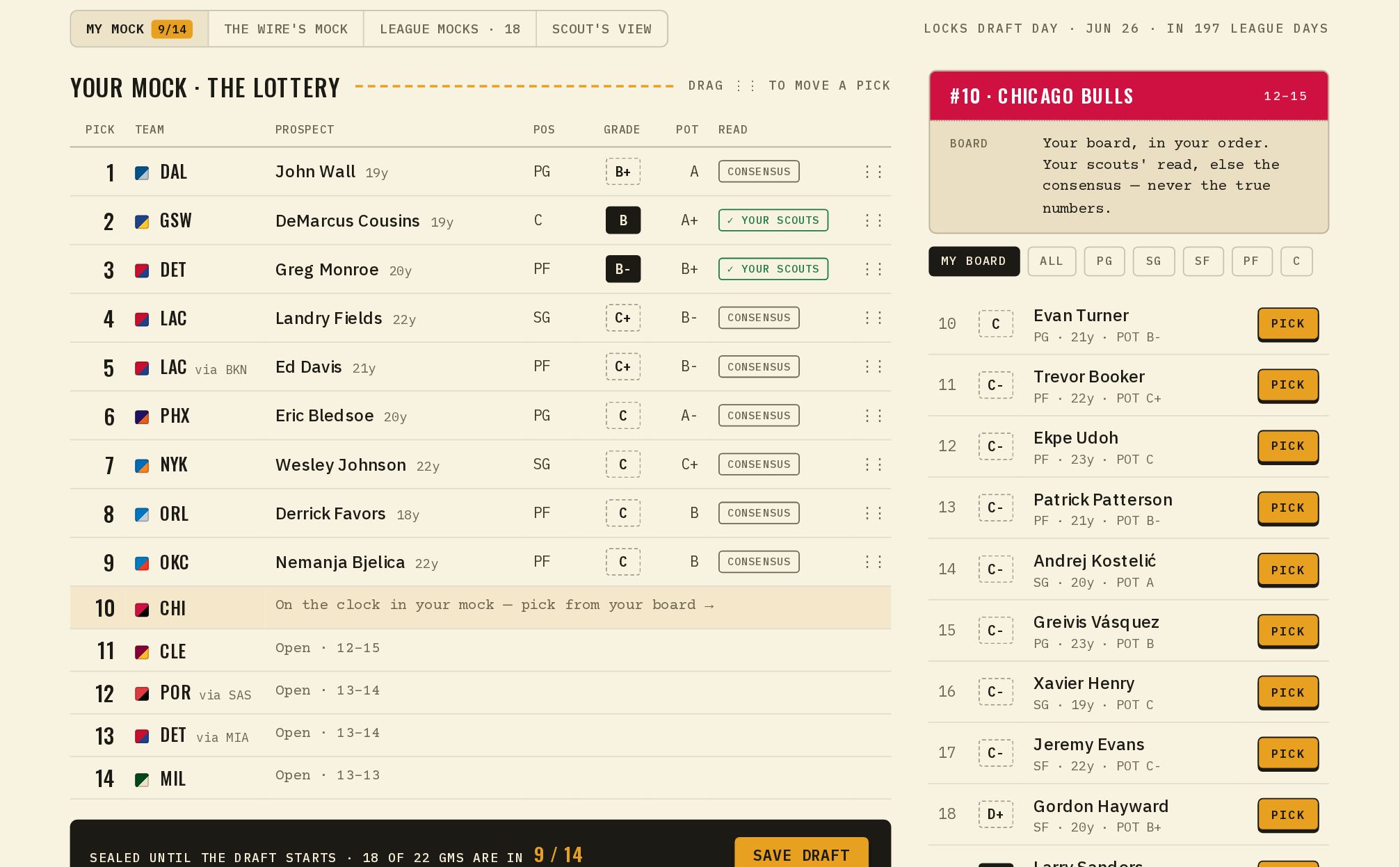
Task: Click the pick 10 CHI on-the-clock row
Action: coord(481,608)
